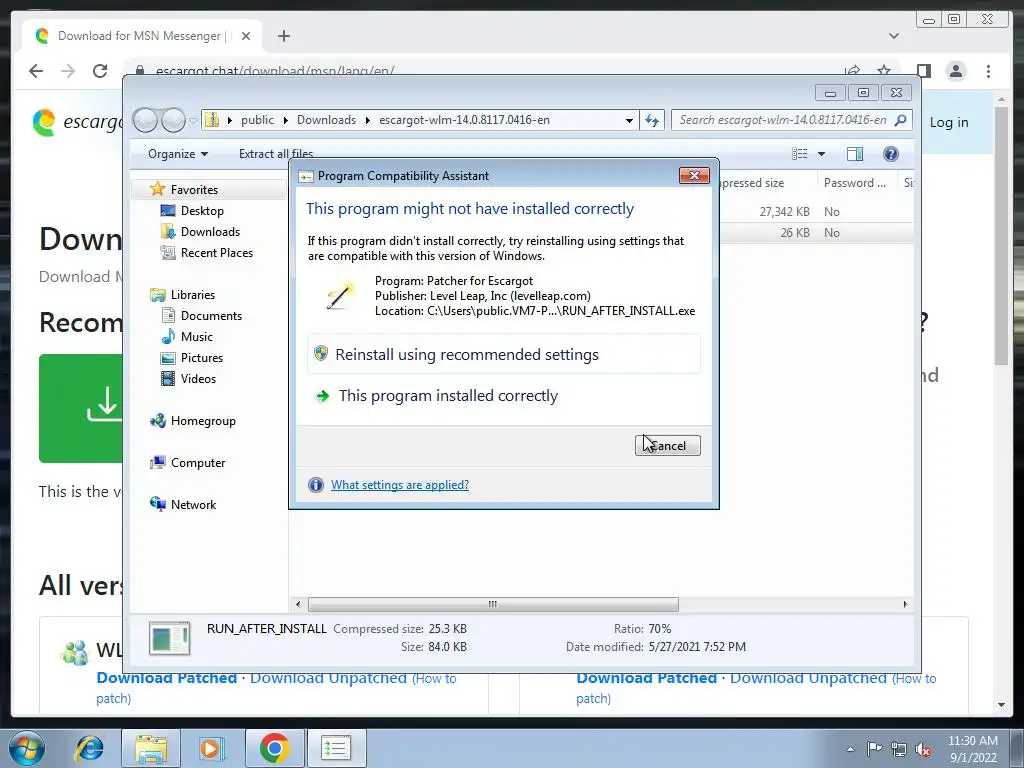The image size is (1024, 768).
Task: Open Explorer help question mark icon
Action: point(891,154)
